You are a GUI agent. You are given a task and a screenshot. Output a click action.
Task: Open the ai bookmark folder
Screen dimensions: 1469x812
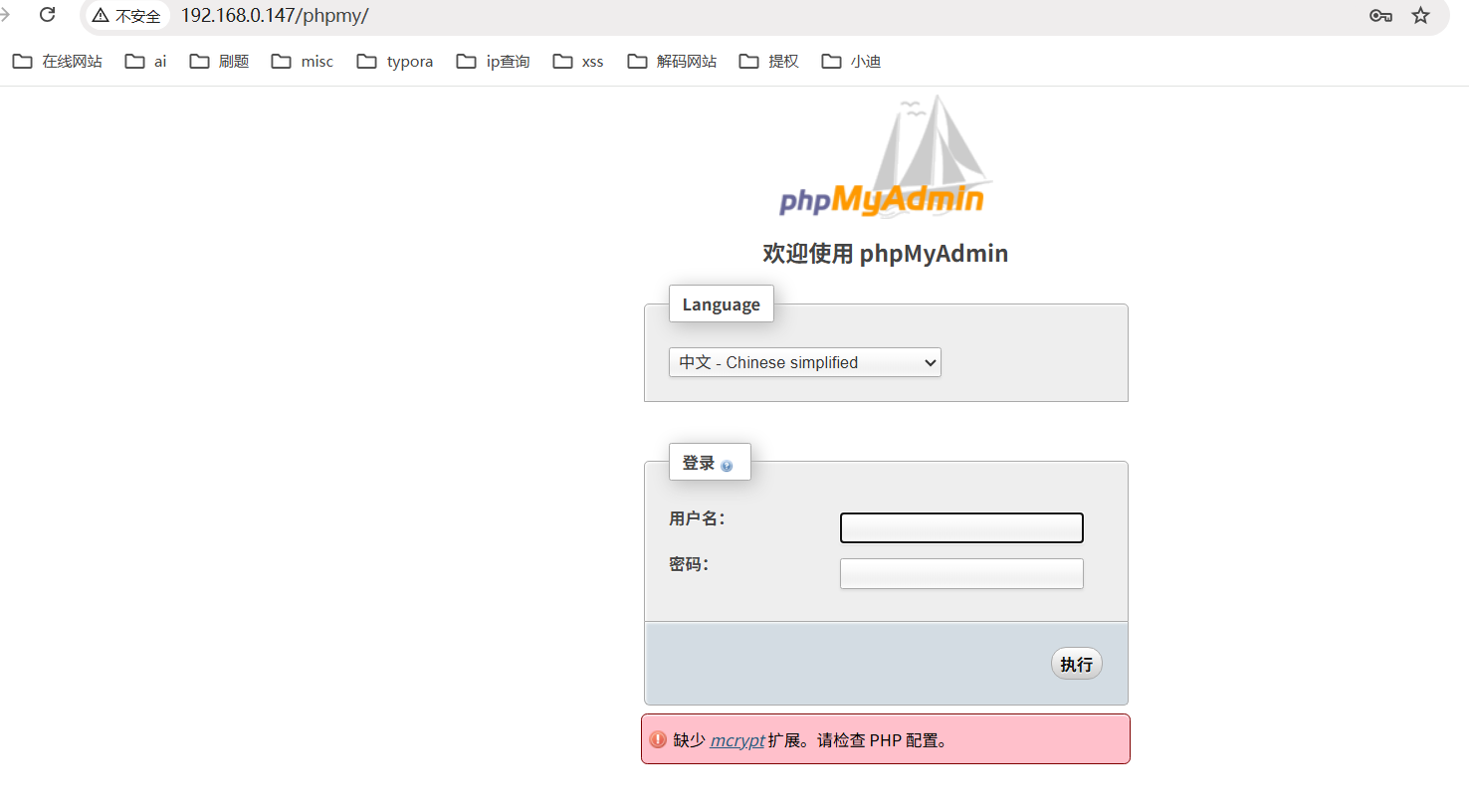(146, 62)
